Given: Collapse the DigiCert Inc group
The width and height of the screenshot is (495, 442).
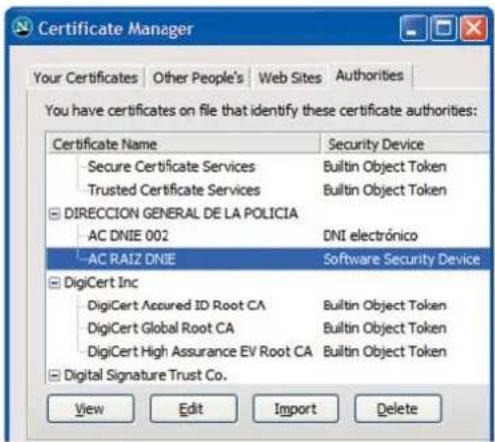Looking at the screenshot, I should (54, 283).
